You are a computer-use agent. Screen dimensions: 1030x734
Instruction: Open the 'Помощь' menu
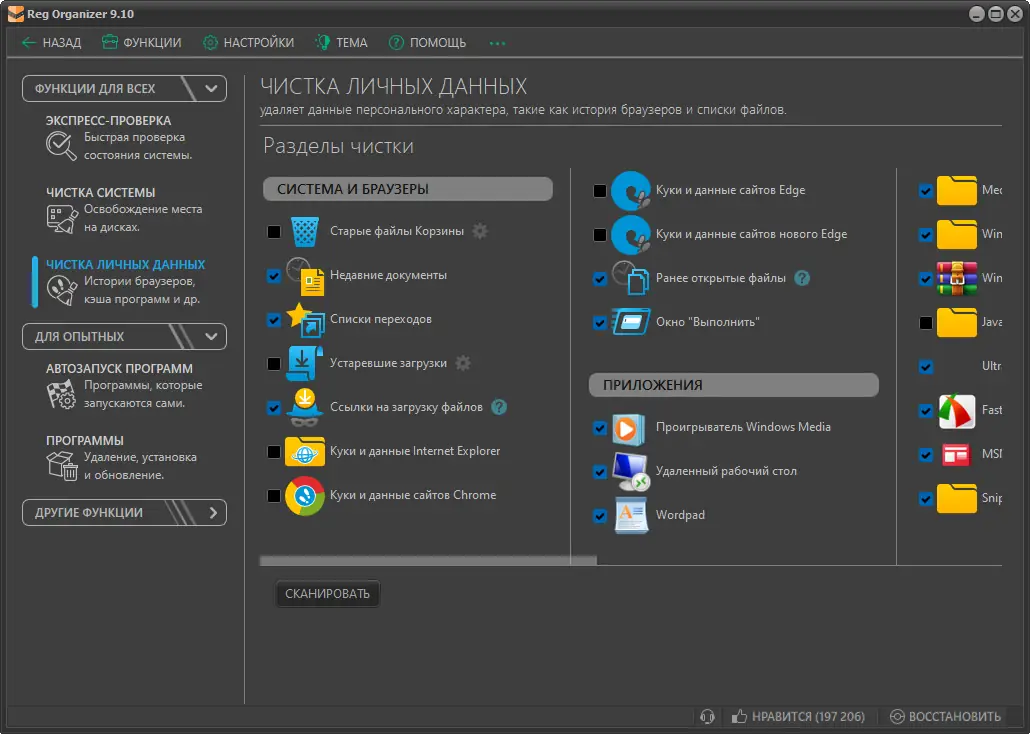coord(428,43)
